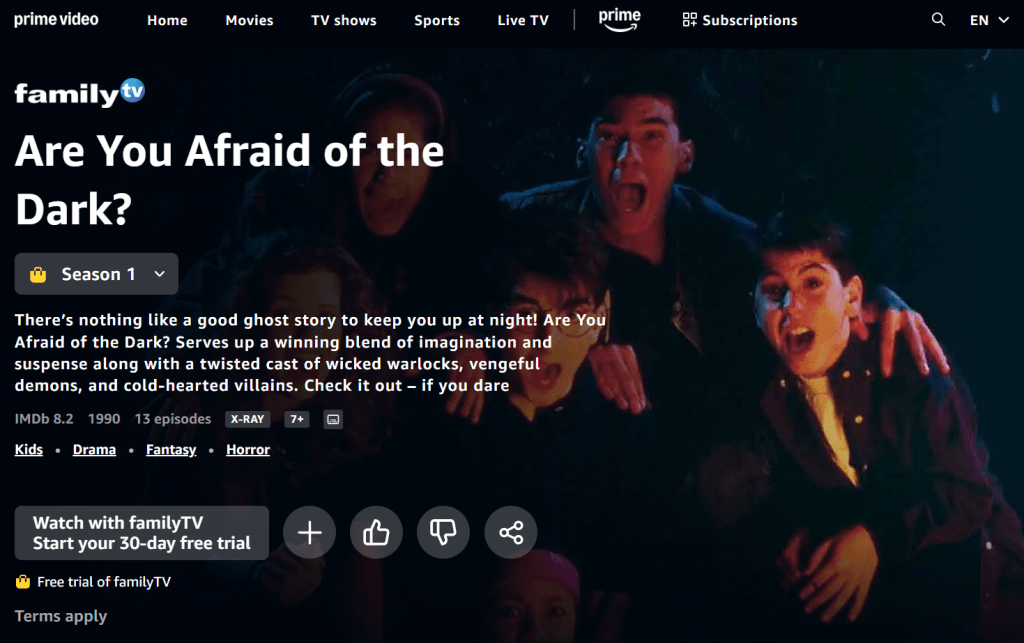
Task: Click the Prime smile logo
Action: coord(620,20)
